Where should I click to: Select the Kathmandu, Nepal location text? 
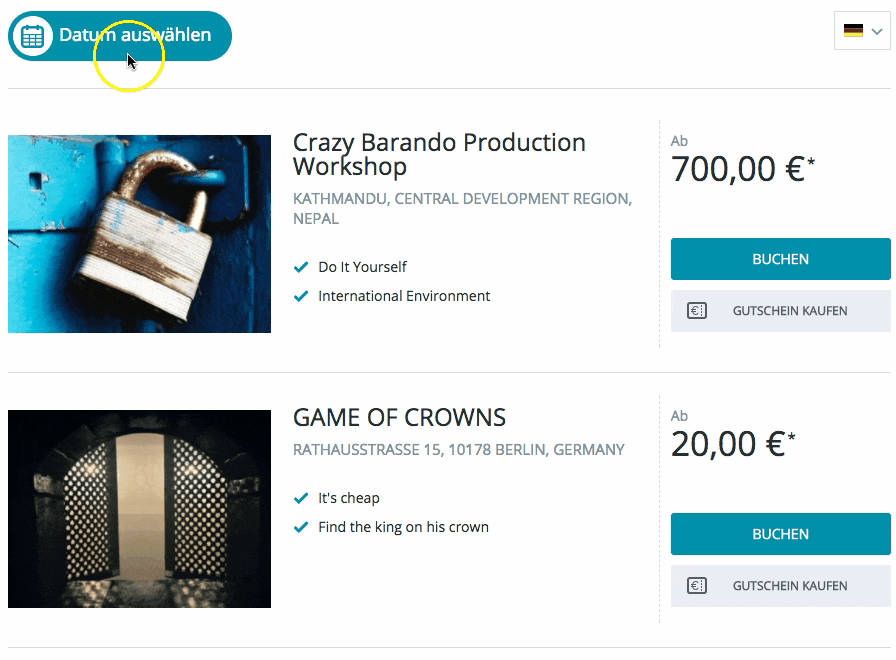click(x=462, y=209)
